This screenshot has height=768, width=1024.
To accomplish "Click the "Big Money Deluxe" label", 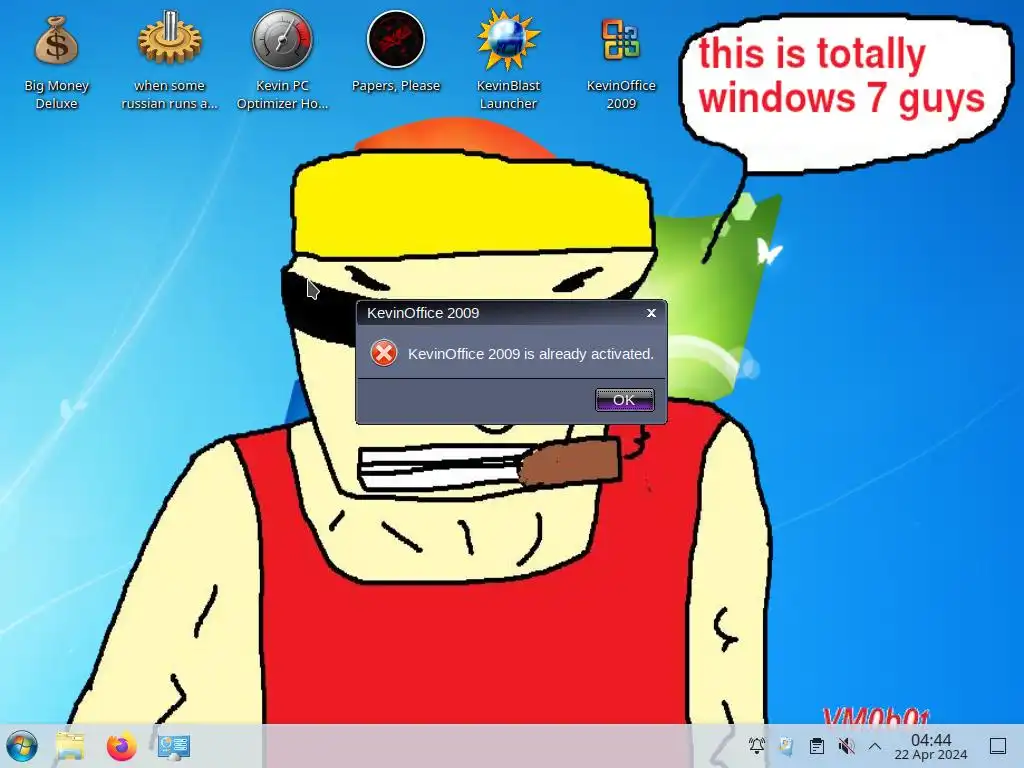I will [x=56, y=94].
